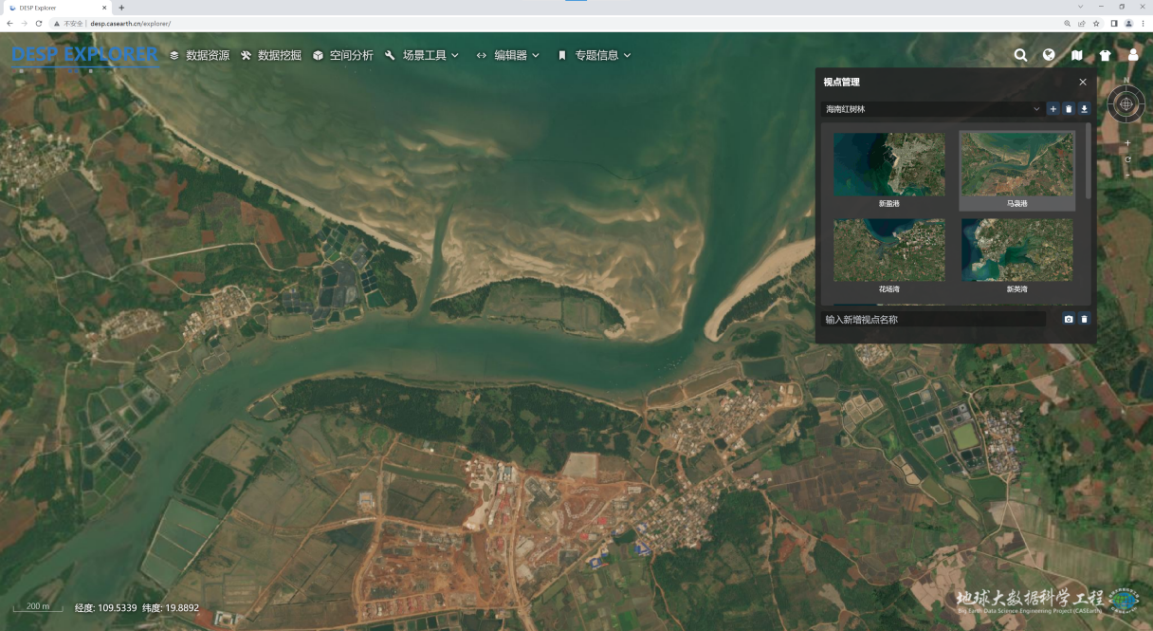Click the folded map icon
The width and height of the screenshot is (1153, 631).
point(1077,56)
